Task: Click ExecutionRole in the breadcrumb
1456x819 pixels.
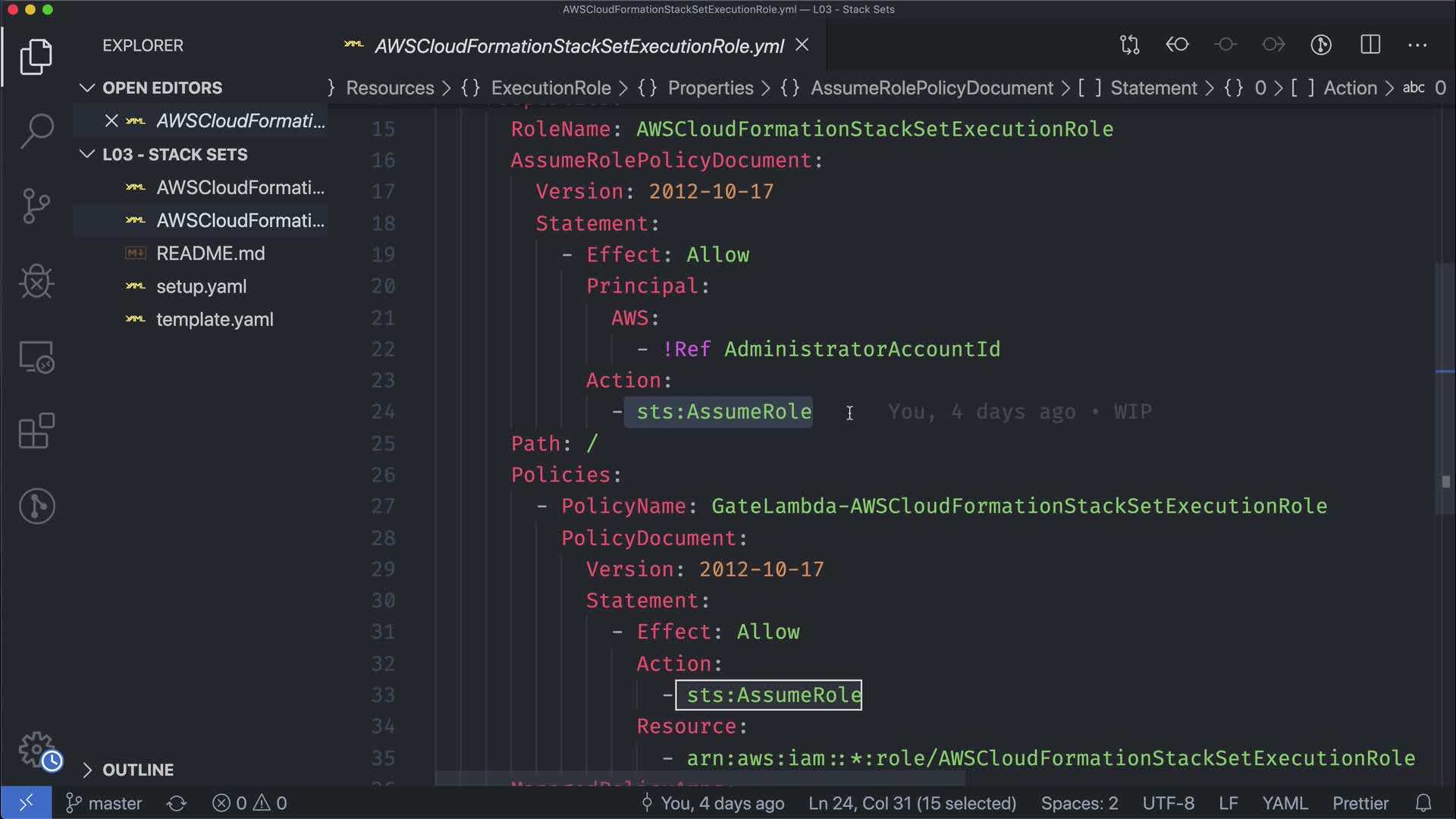Action: click(551, 88)
